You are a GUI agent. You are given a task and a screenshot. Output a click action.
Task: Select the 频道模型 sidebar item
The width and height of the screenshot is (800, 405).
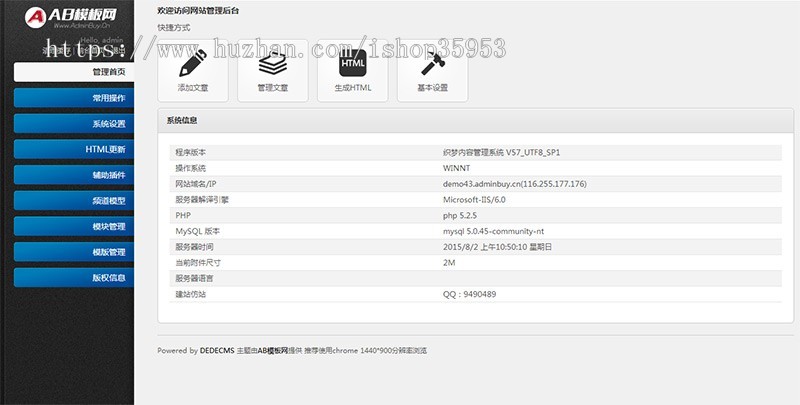point(74,200)
